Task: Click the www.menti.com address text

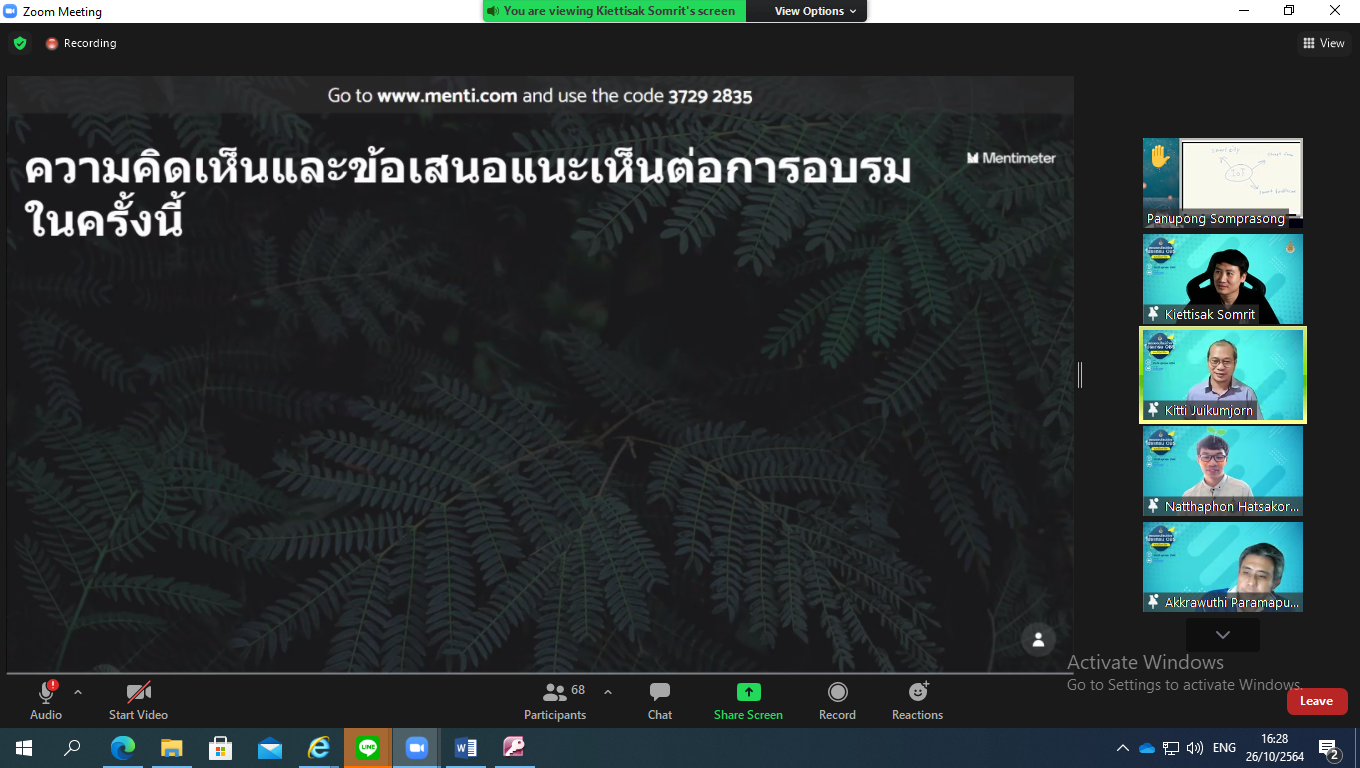Action: tap(447, 96)
